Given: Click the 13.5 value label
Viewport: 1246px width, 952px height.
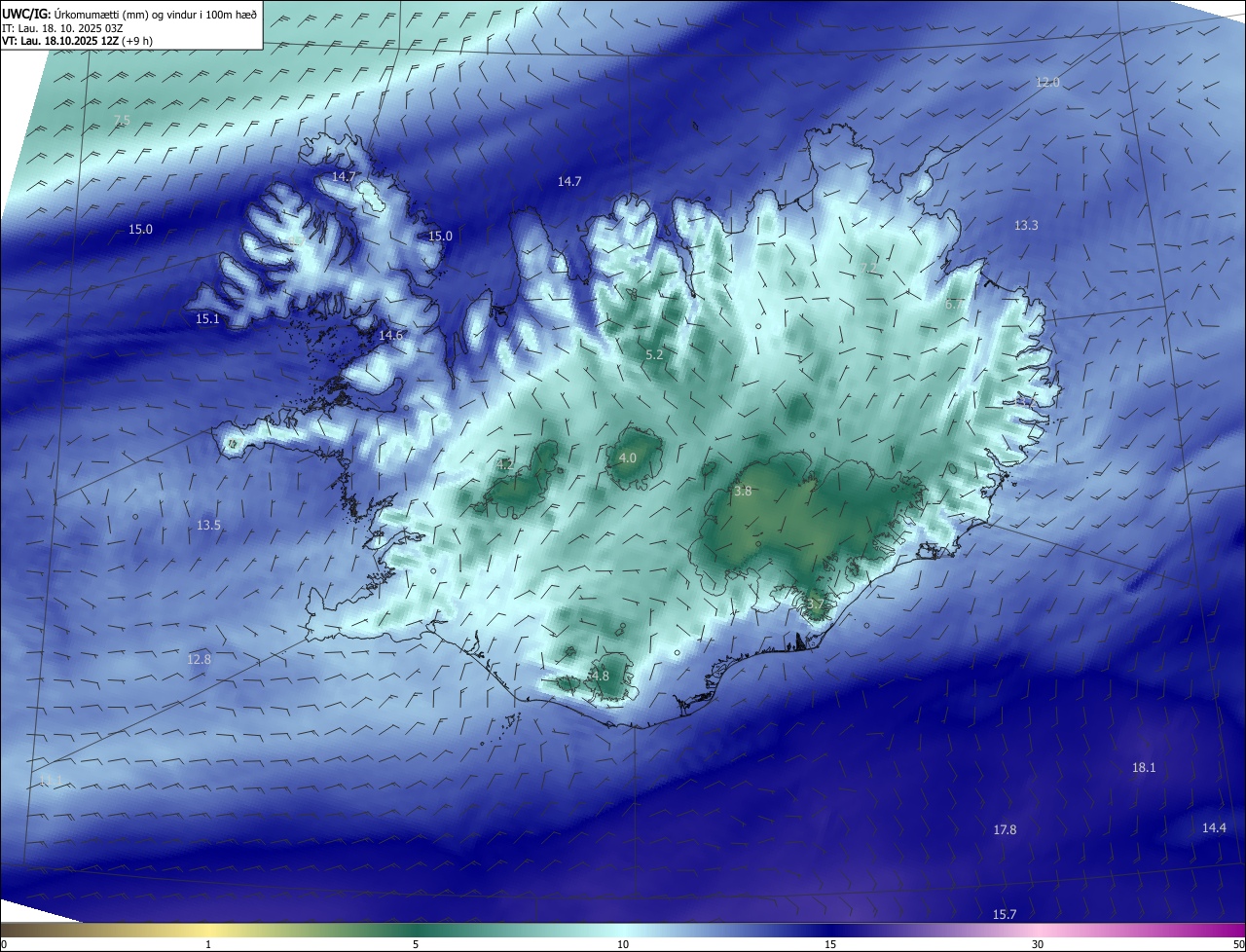Looking at the screenshot, I should pos(208,525).
